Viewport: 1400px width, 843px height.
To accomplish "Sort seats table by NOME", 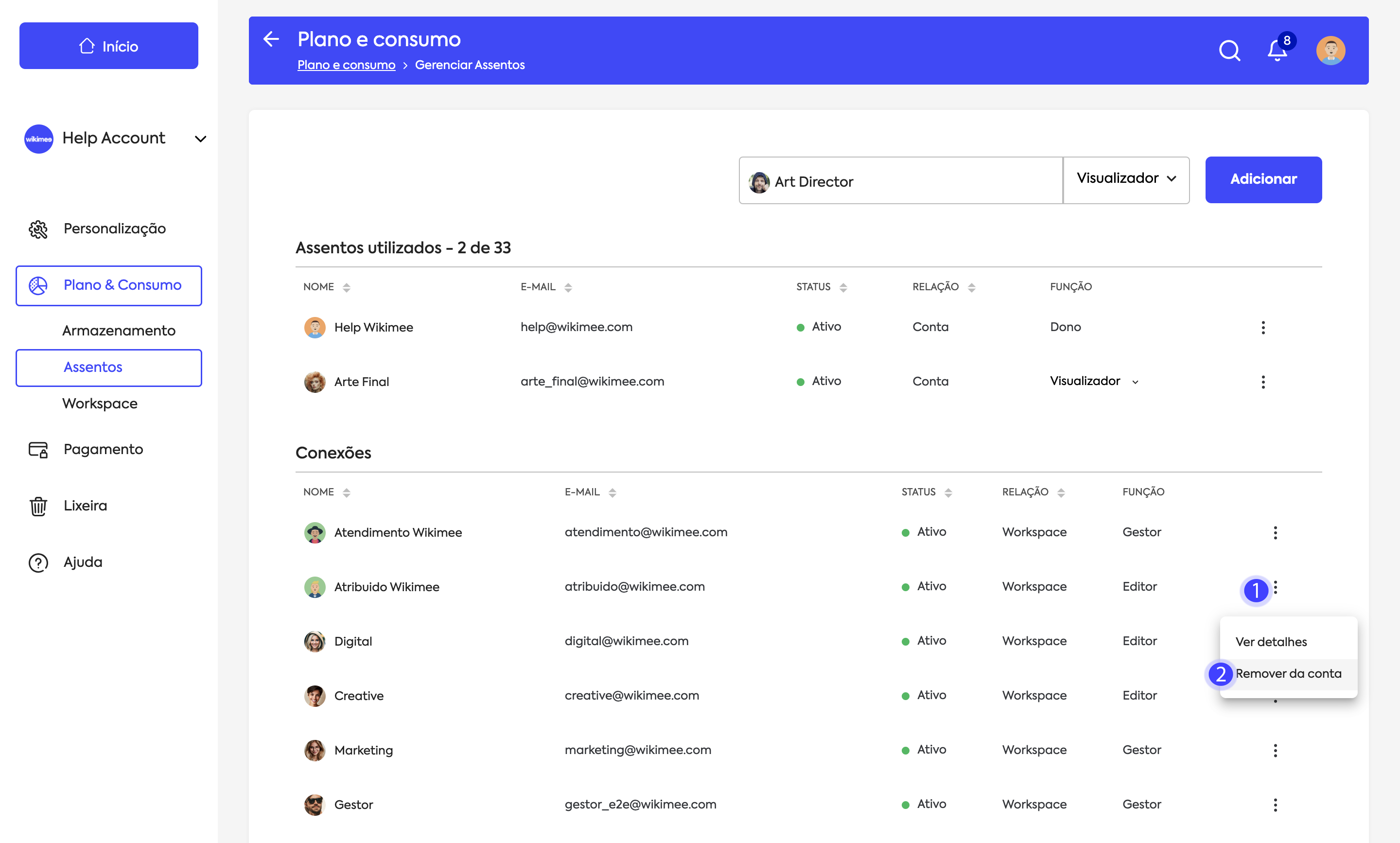I will click(346, 287).
